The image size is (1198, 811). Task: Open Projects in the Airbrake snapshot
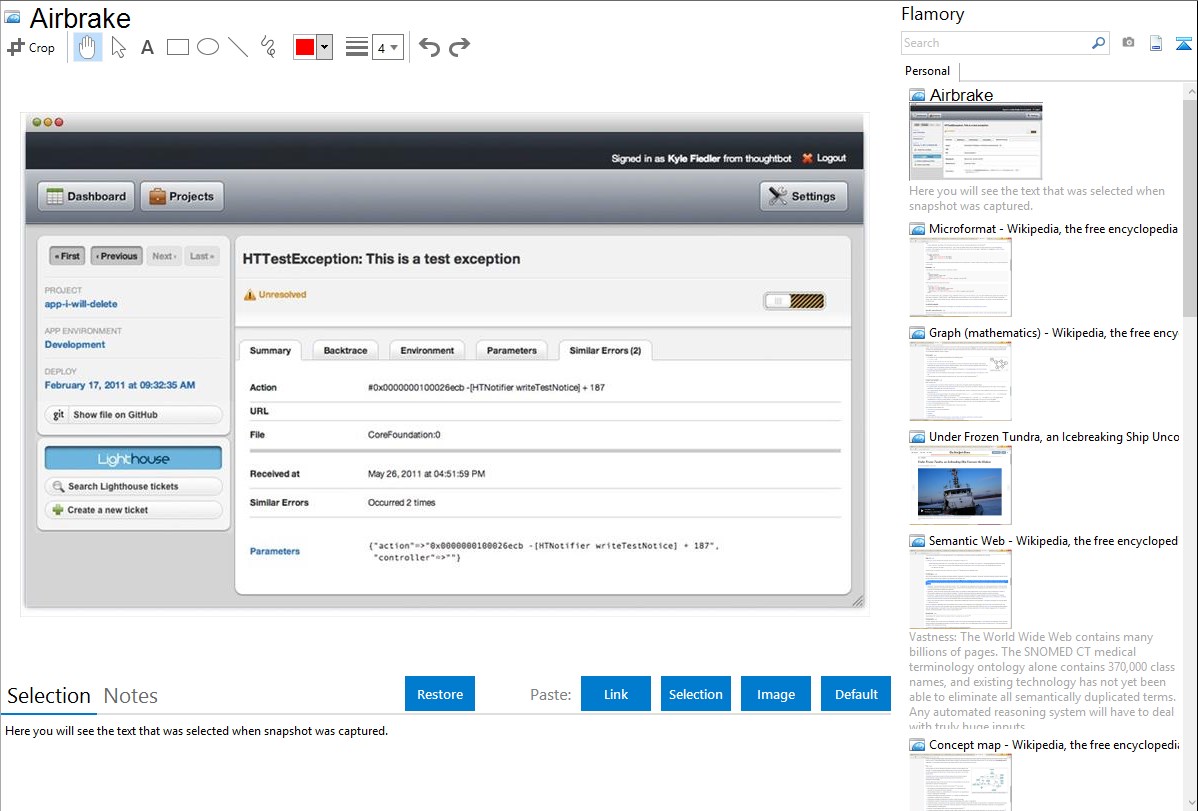tap(182, 196)
